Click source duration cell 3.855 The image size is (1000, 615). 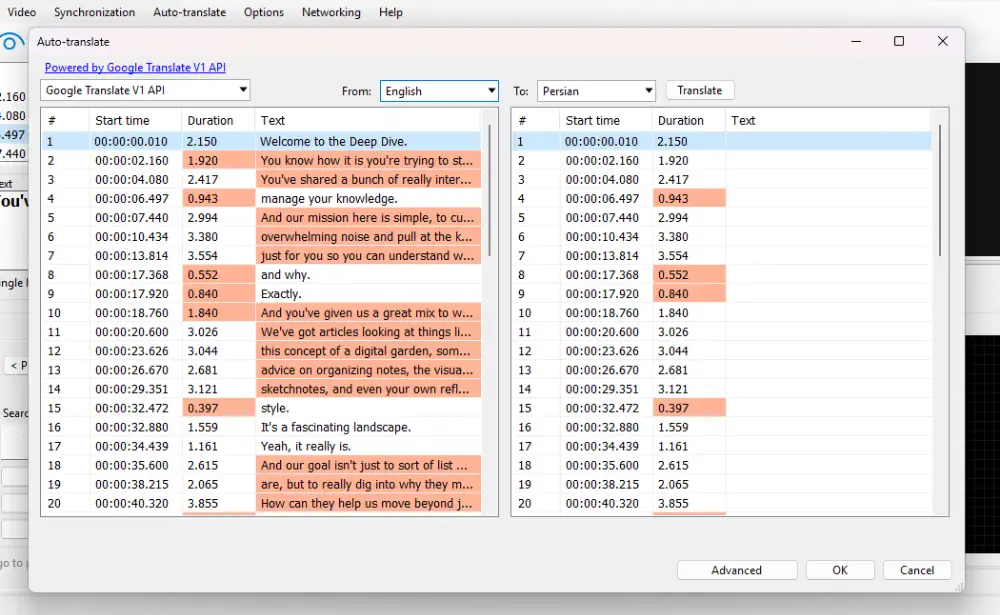pyautogui.click(x=218, y=503)
